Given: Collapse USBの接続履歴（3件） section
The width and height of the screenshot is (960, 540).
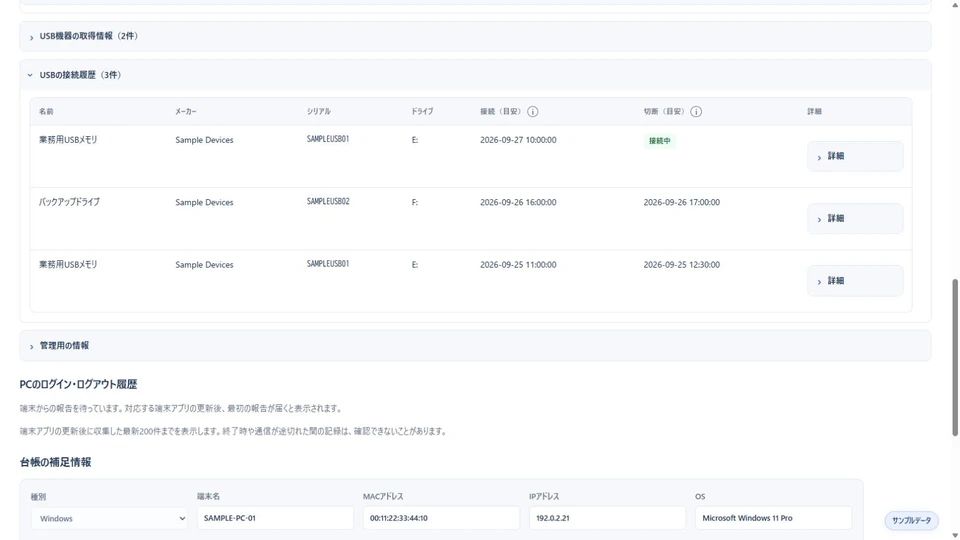Looking at the screenshot, I should pyautogui.click(x=475, y=75).
